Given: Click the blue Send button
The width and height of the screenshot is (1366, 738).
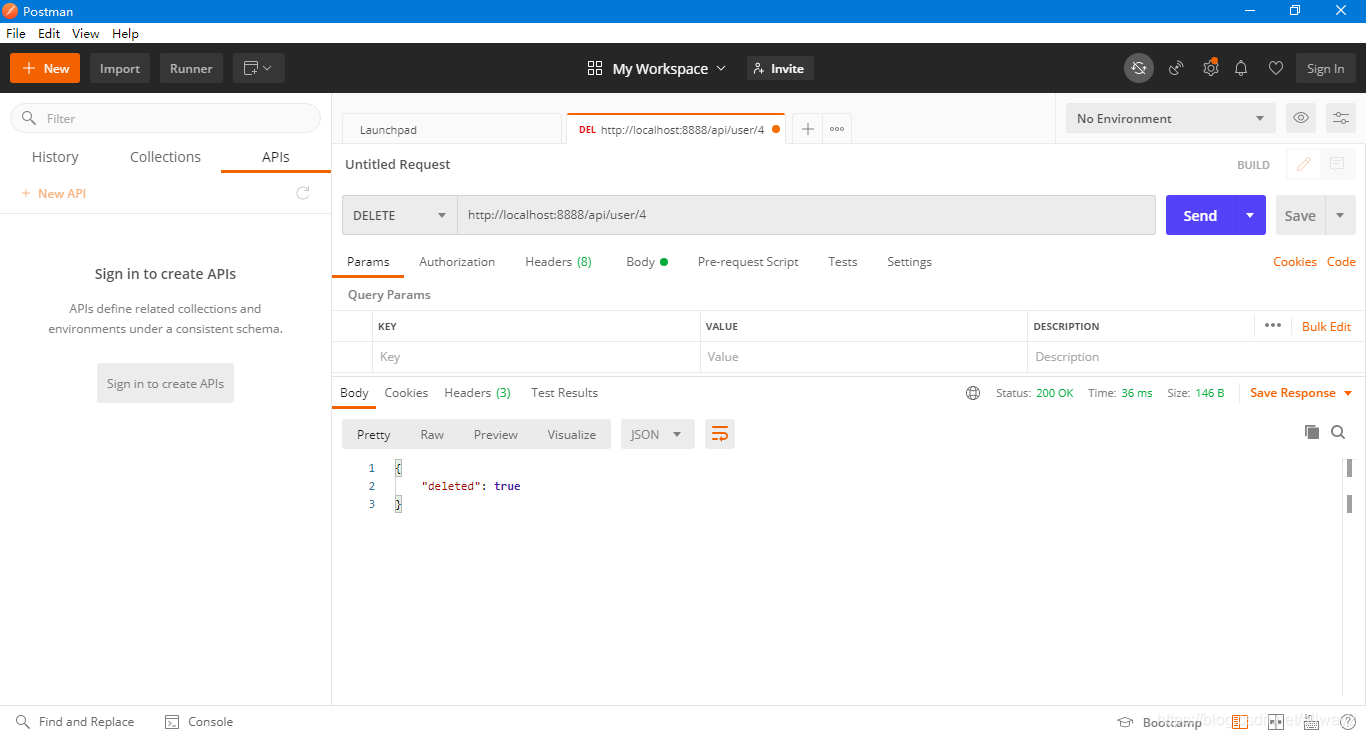Looking at the screenshot, I should tap(1200, 215).
